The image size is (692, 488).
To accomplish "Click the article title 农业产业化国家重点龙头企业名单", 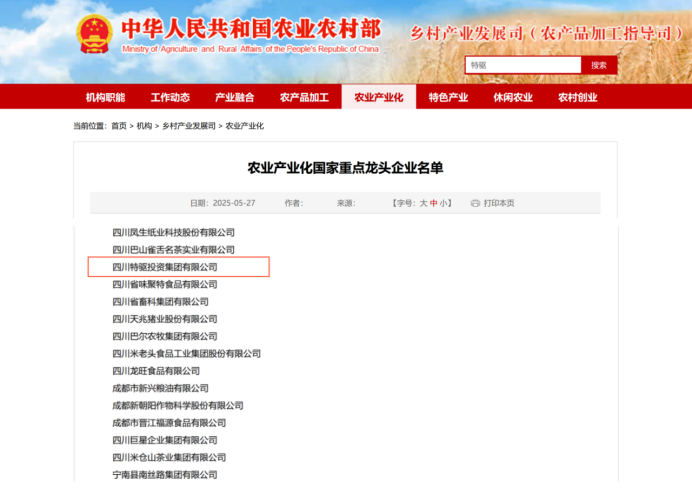I will 345,168.
